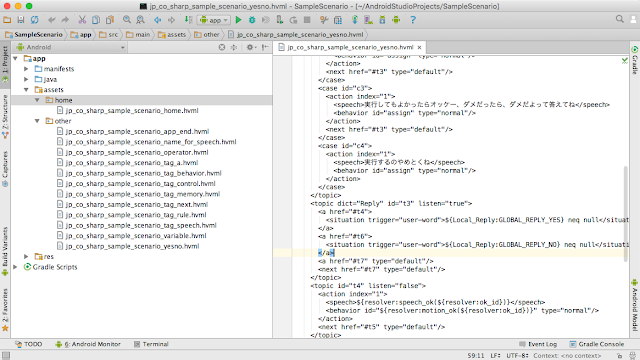Open the app run configuration dropdown
This screenshot has width=640, height=360.
click(x=214, y=20)
